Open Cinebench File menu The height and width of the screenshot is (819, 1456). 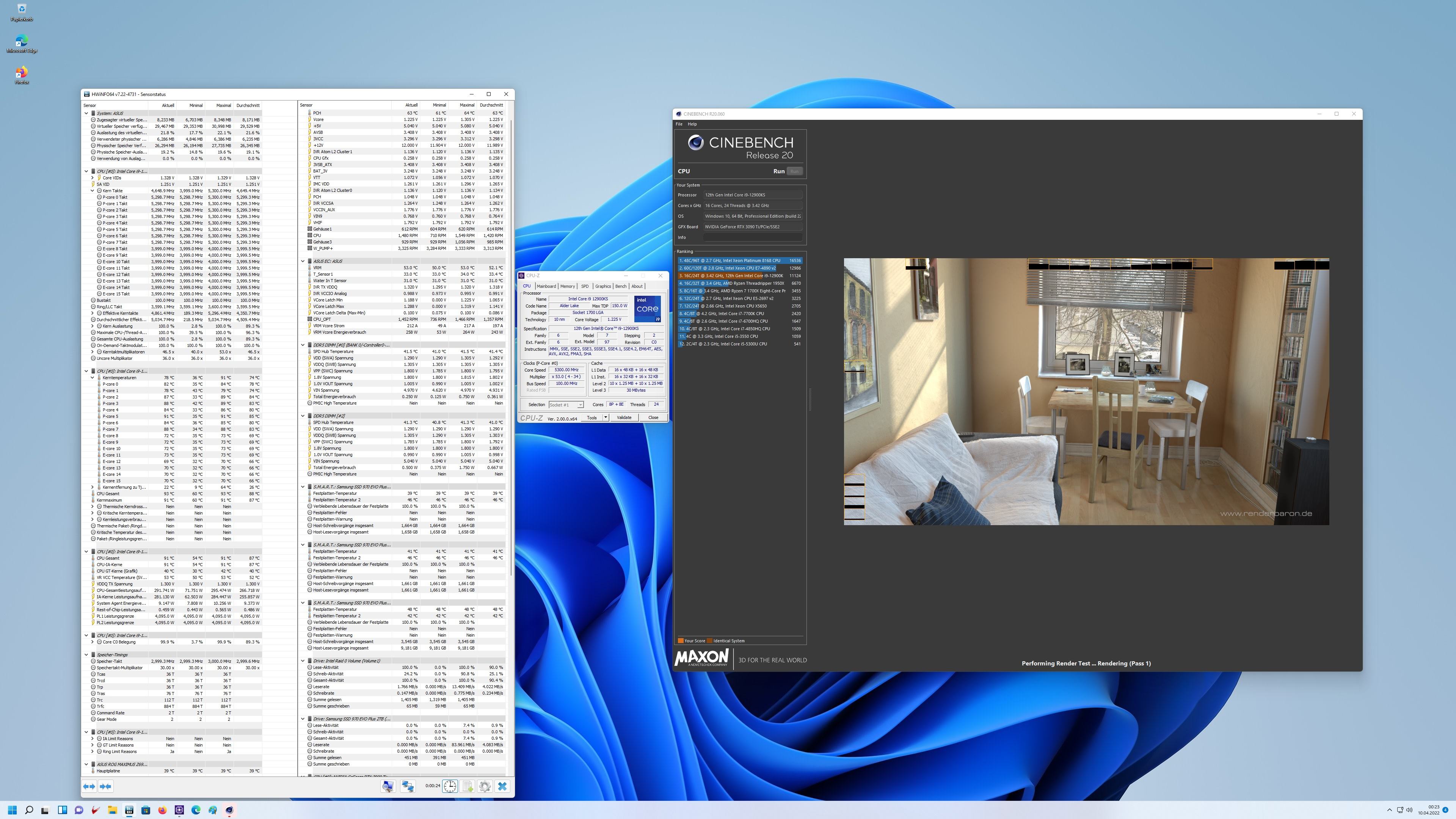click(679, 124)
